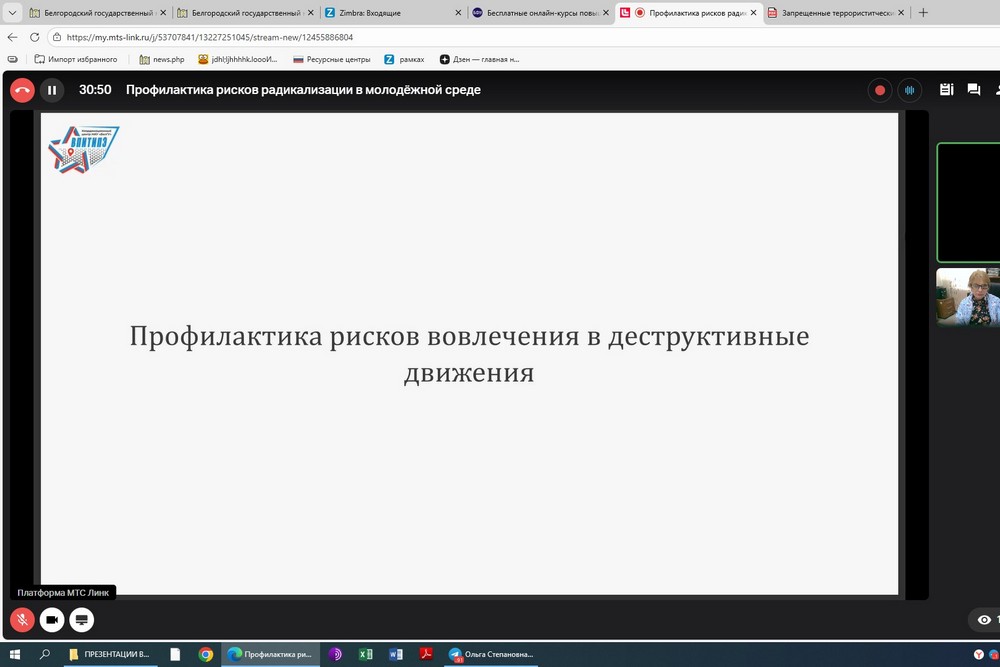
Task: Open the audio waveform indicator button
Action: tap(909, 90)
